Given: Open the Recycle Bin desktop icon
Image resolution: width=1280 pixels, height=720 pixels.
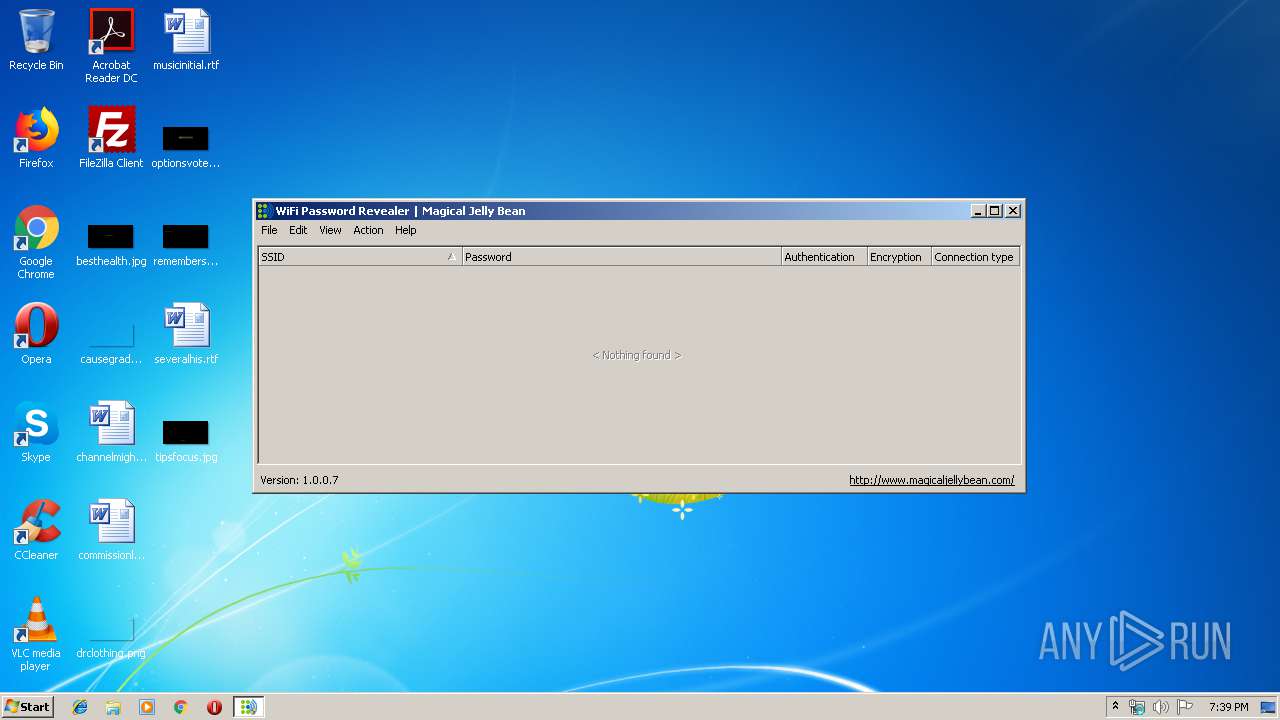Looking at the screenshot, I should pos(36,41).
